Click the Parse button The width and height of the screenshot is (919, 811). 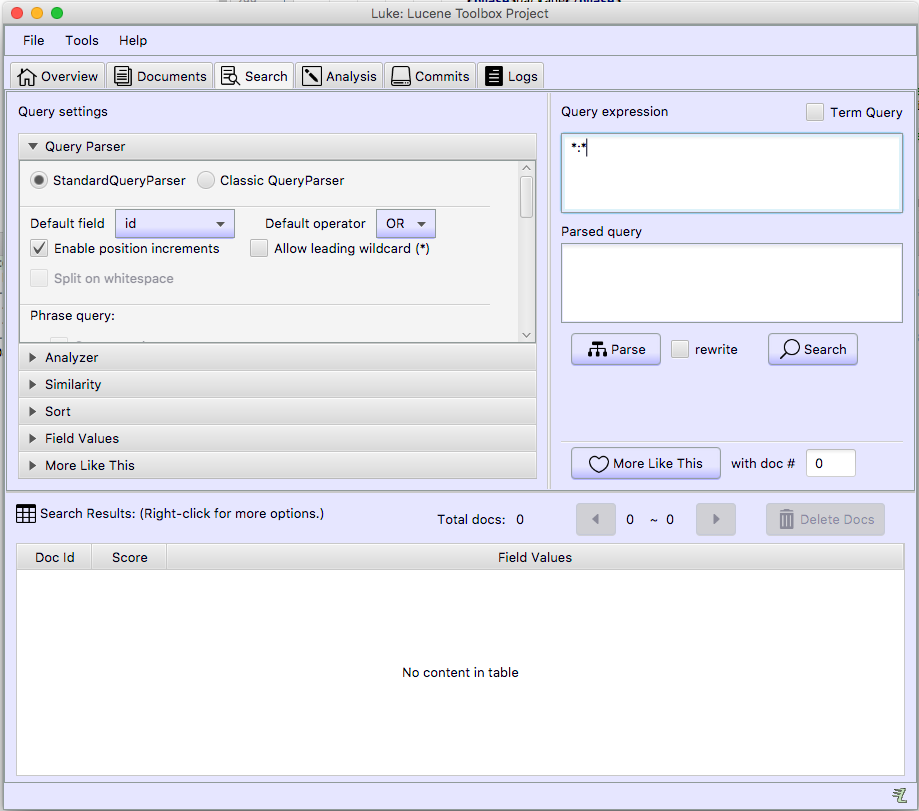point(616,349)
